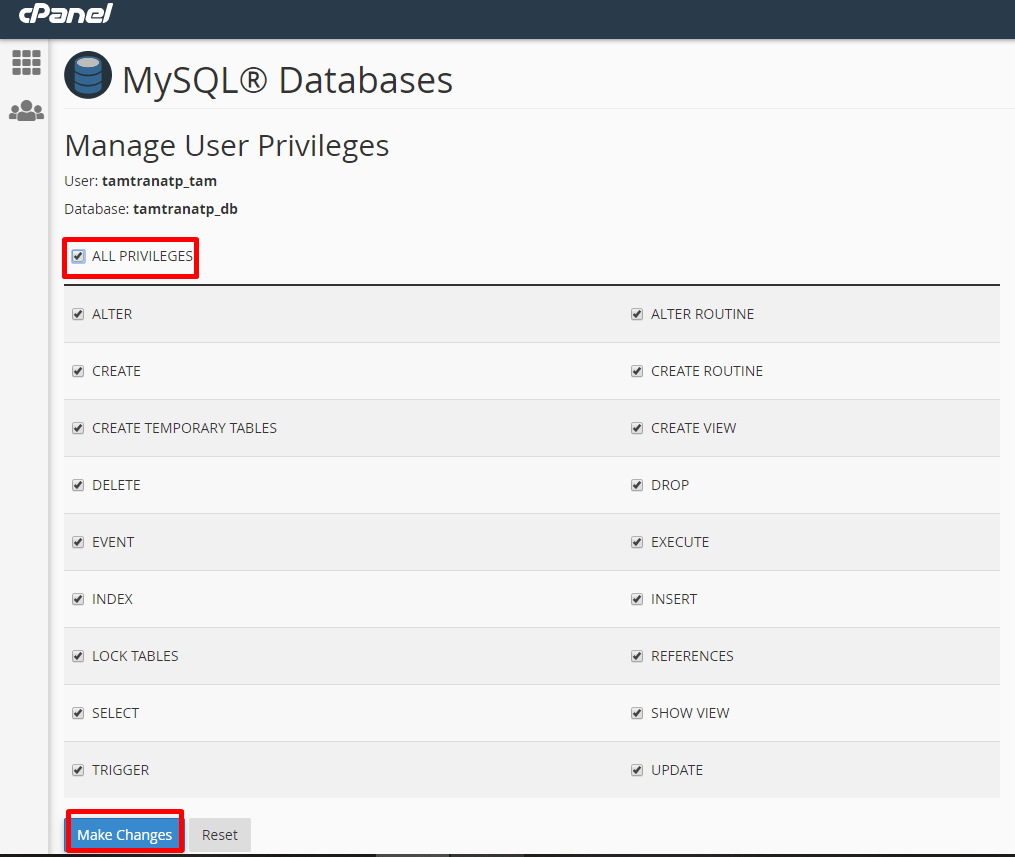
Task: Uncheck the DELETE privilege
Action: coord(78,485)
